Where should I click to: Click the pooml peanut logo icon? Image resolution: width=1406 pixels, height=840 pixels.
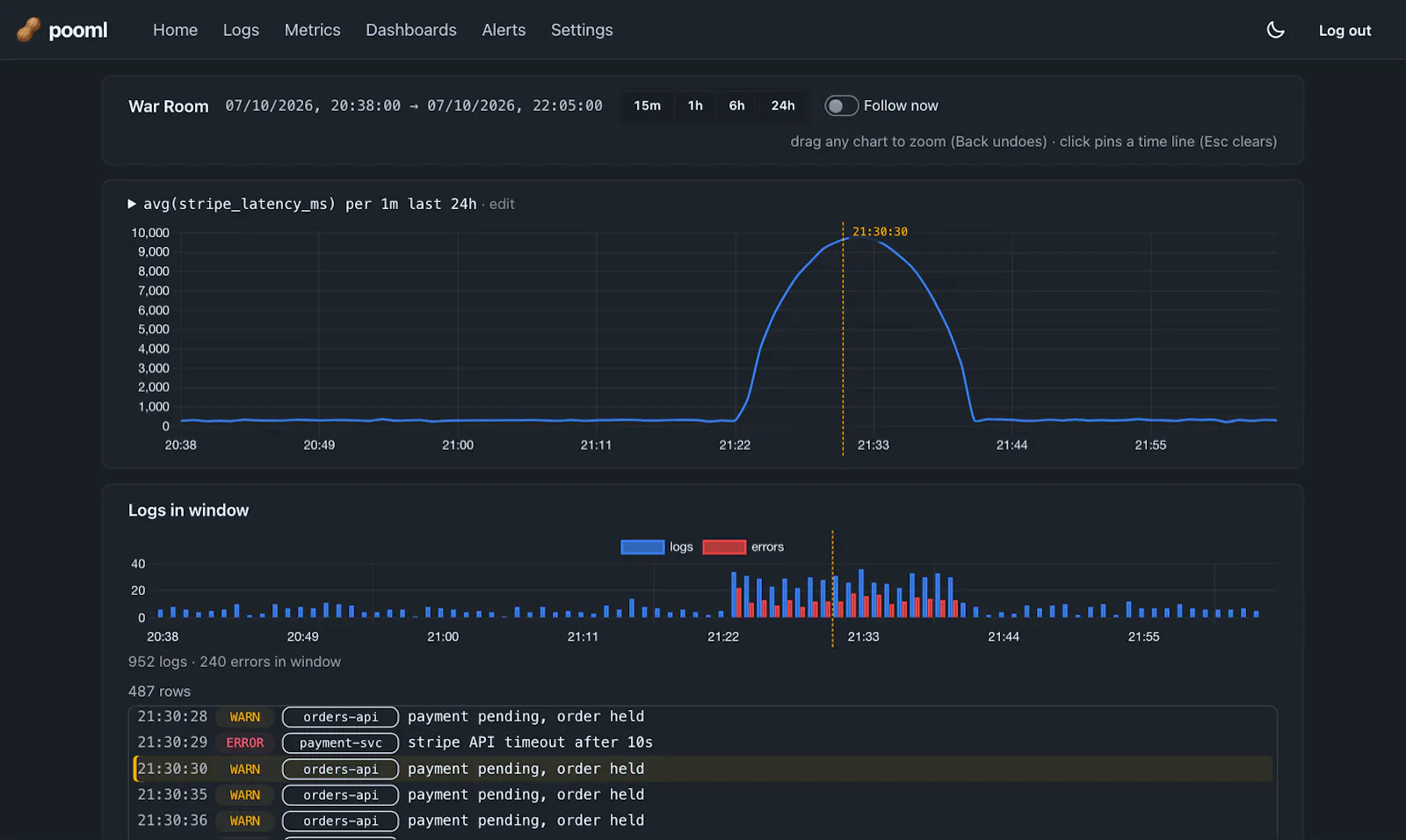click(x=28, y=30)
